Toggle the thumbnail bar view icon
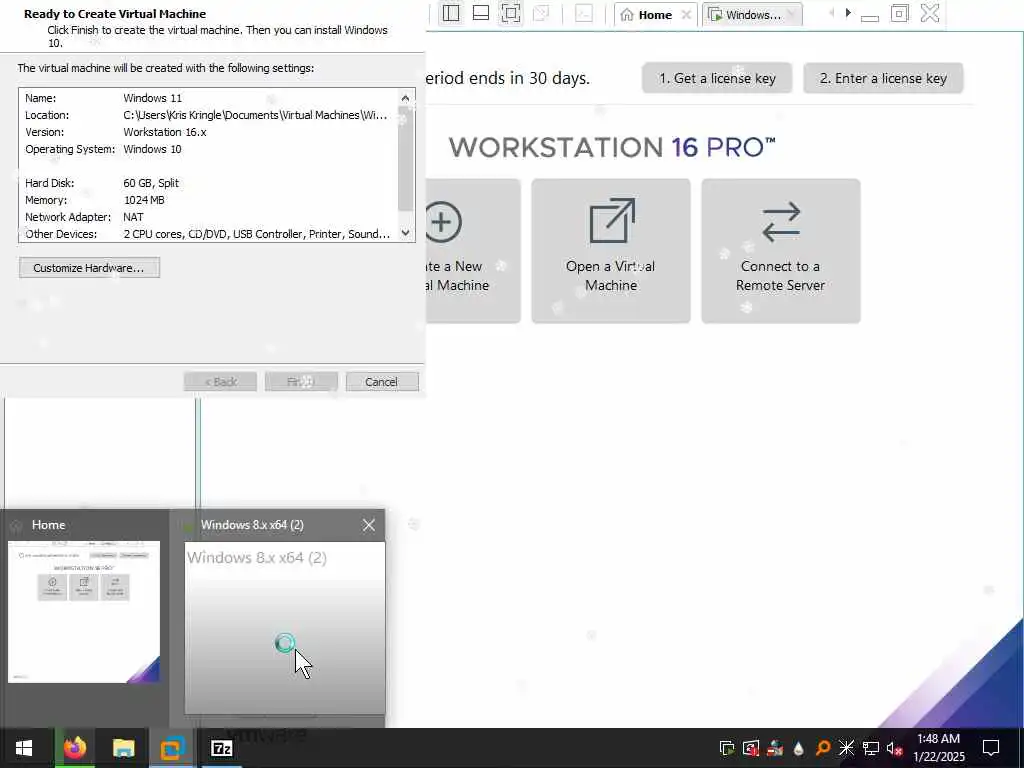The height and width of the screenshot is (768, 1024). 481,13
